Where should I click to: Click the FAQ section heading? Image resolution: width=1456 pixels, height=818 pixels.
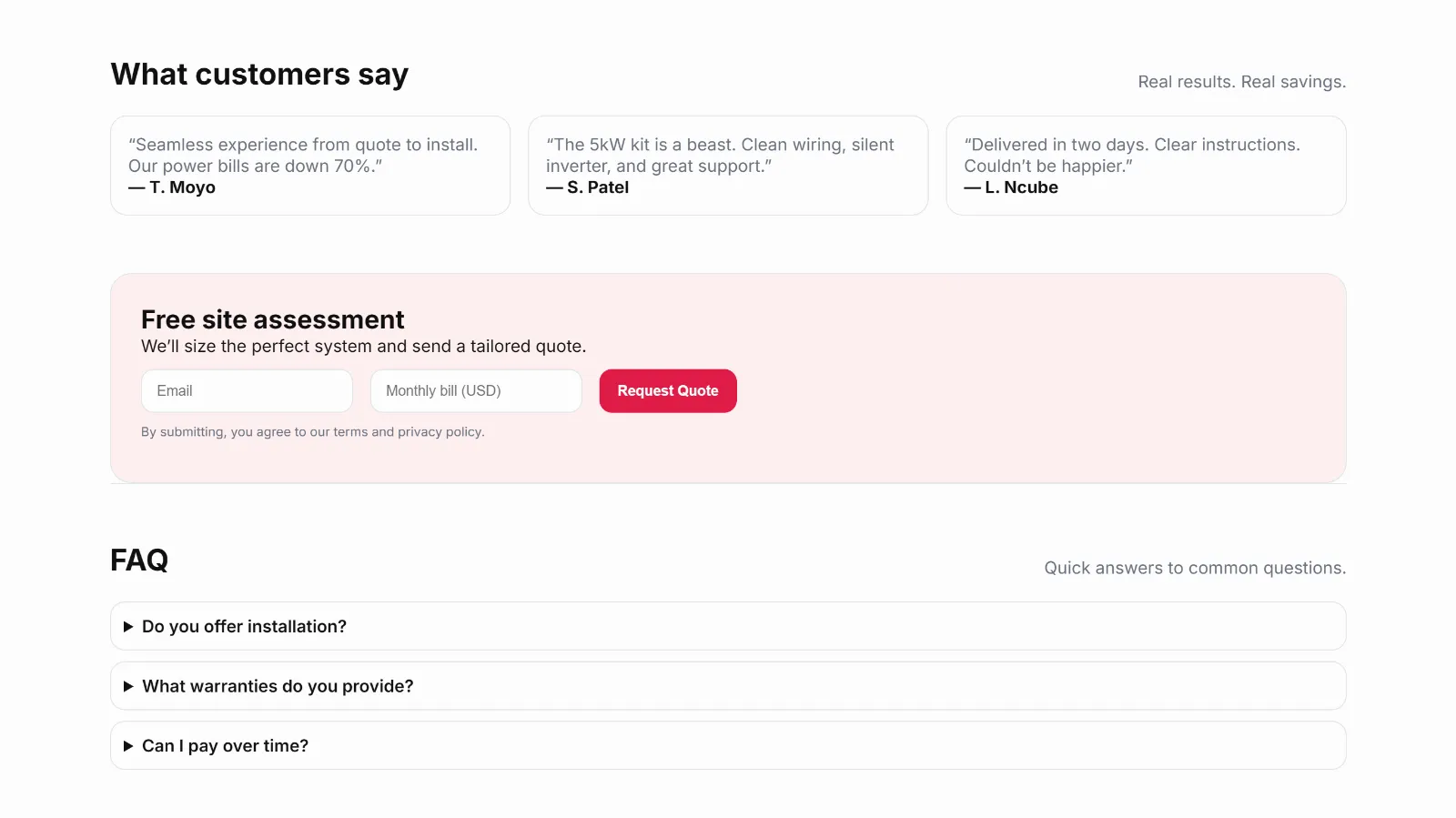[139, 560]
